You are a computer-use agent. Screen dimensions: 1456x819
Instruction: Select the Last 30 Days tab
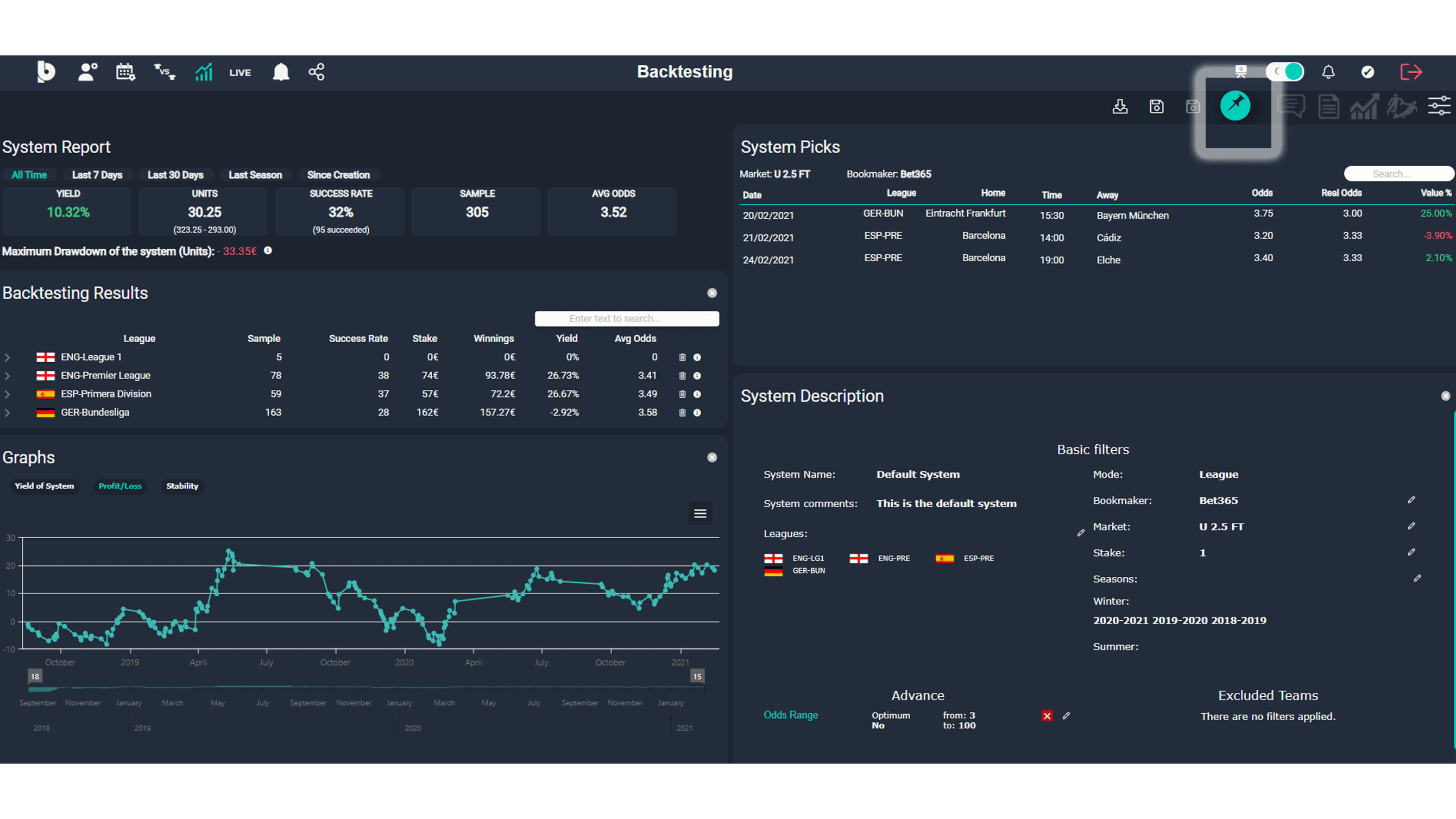pos(176,175)
